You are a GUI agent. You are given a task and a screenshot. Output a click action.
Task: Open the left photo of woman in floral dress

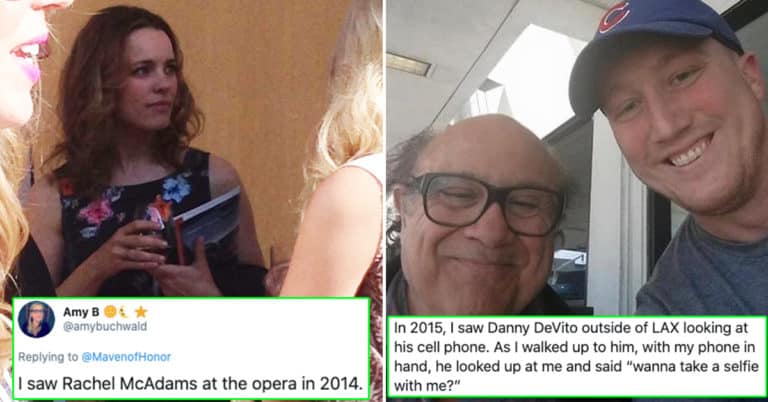click(x=191, y=148)
